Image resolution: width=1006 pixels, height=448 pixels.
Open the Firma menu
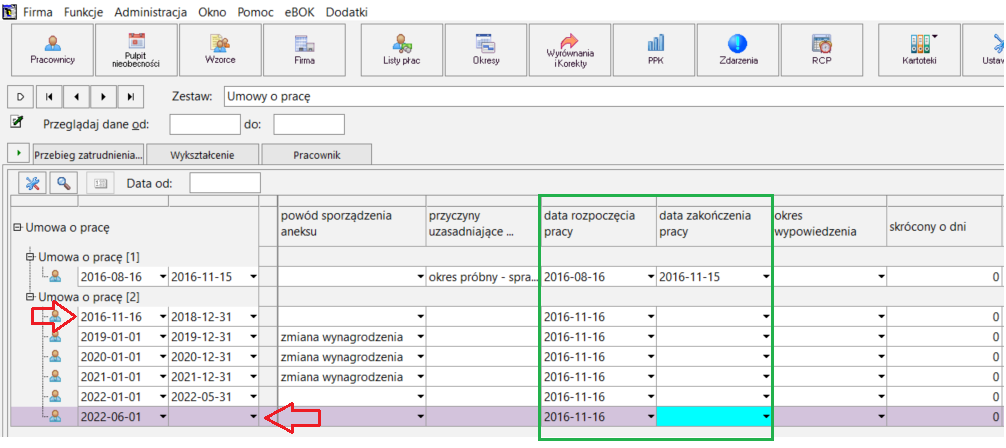[x=38, y=12]
